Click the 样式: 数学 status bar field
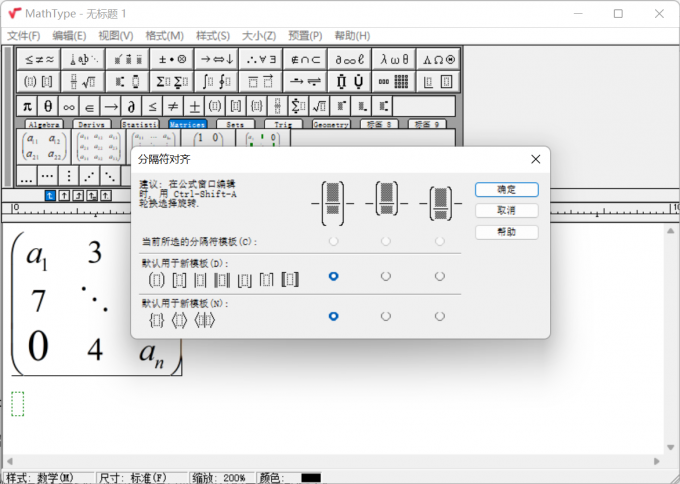This screenshot has height=484, width=680. [x=49, y=478]
